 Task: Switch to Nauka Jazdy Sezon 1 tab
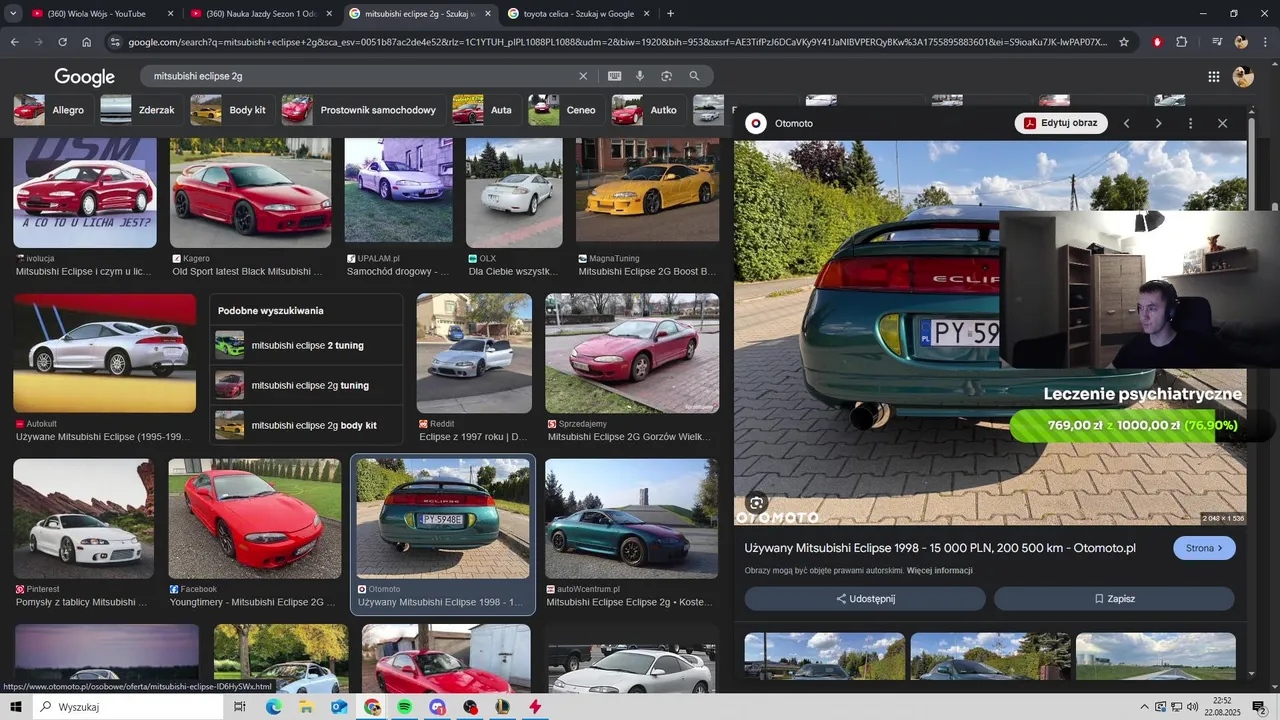click(x=261, y=14)
